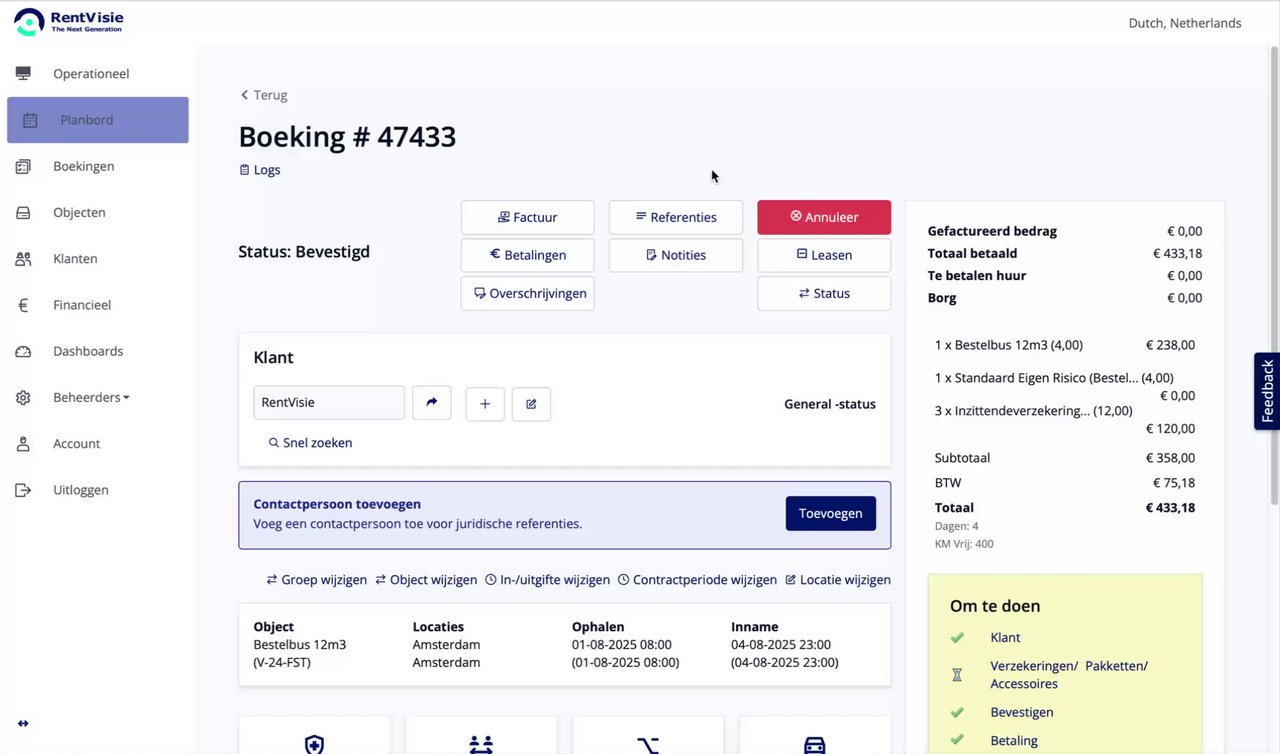Screen dimensions: 1280x754
Task: Click the collapse sidebar arrows icon
Action: (23, 724)
